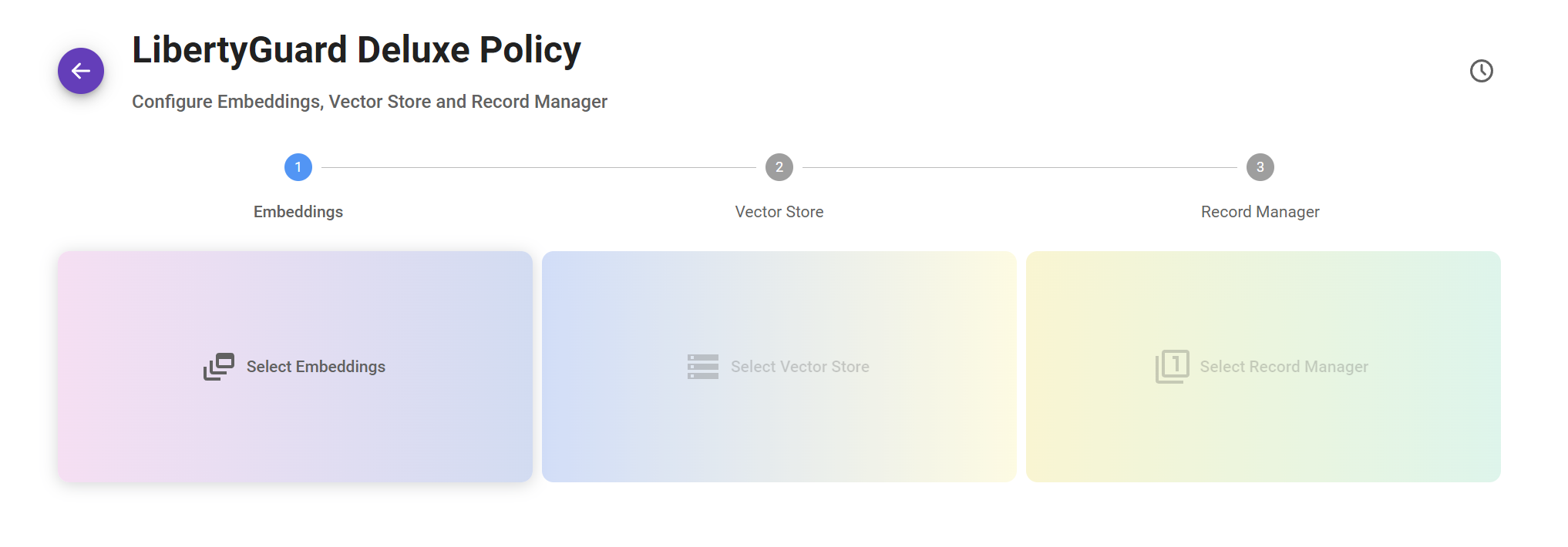The height and width of the screenshot is (547, 1568).
Task: Click the purple back arrow button
Action: (x=81, y=71)
